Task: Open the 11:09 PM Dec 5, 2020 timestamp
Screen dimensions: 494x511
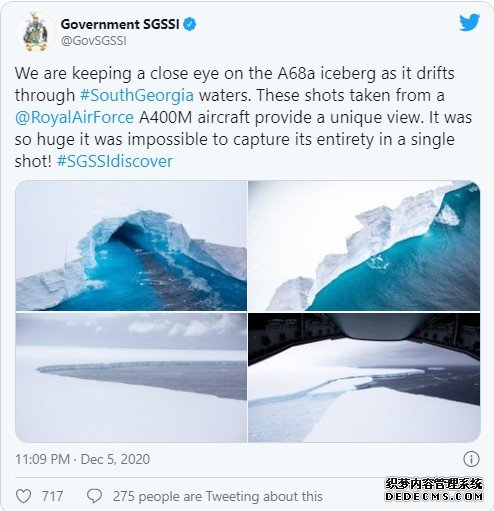Action: tap(83, 459)
